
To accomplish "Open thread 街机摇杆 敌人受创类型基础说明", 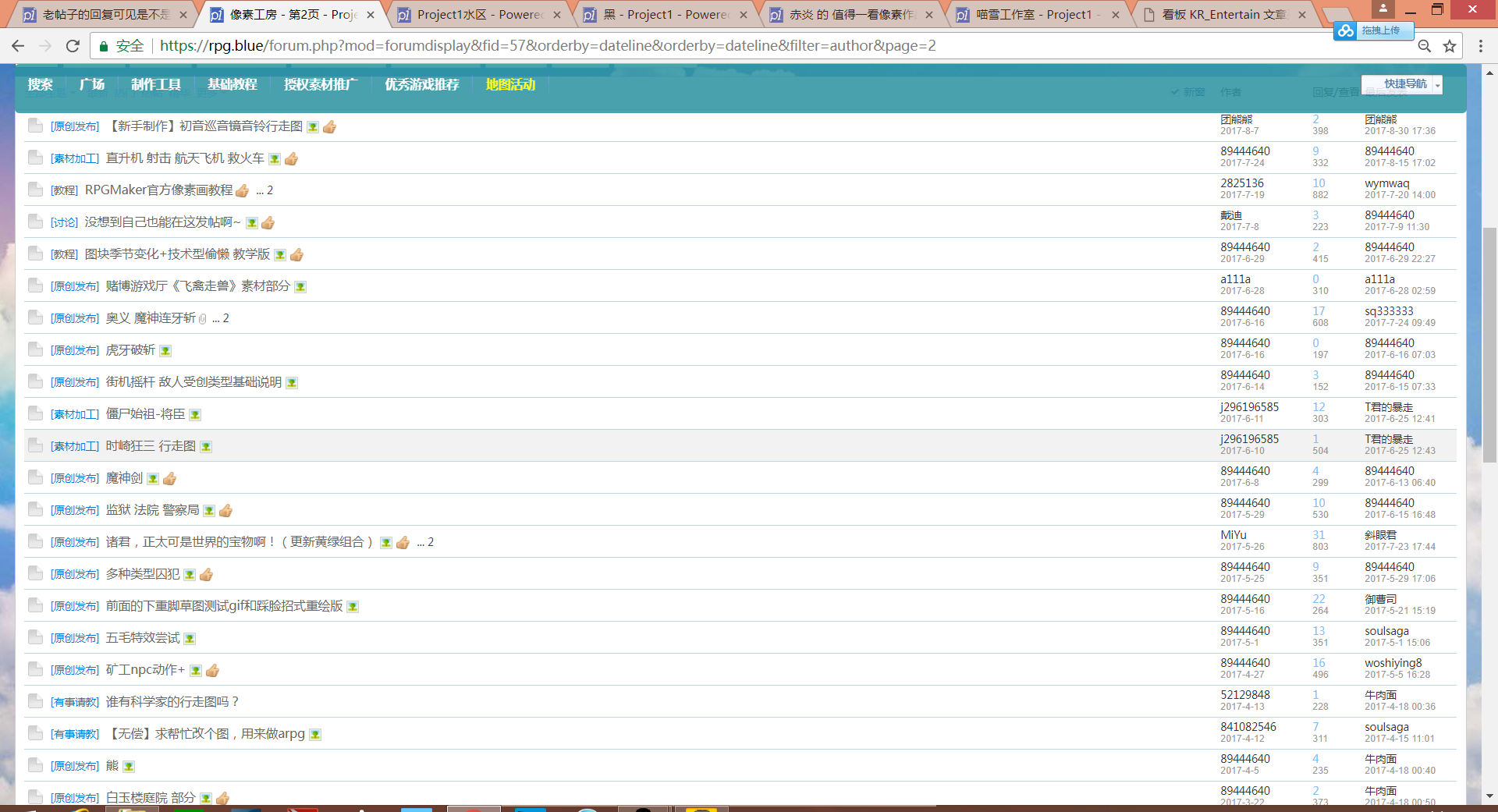I will 194,382.
